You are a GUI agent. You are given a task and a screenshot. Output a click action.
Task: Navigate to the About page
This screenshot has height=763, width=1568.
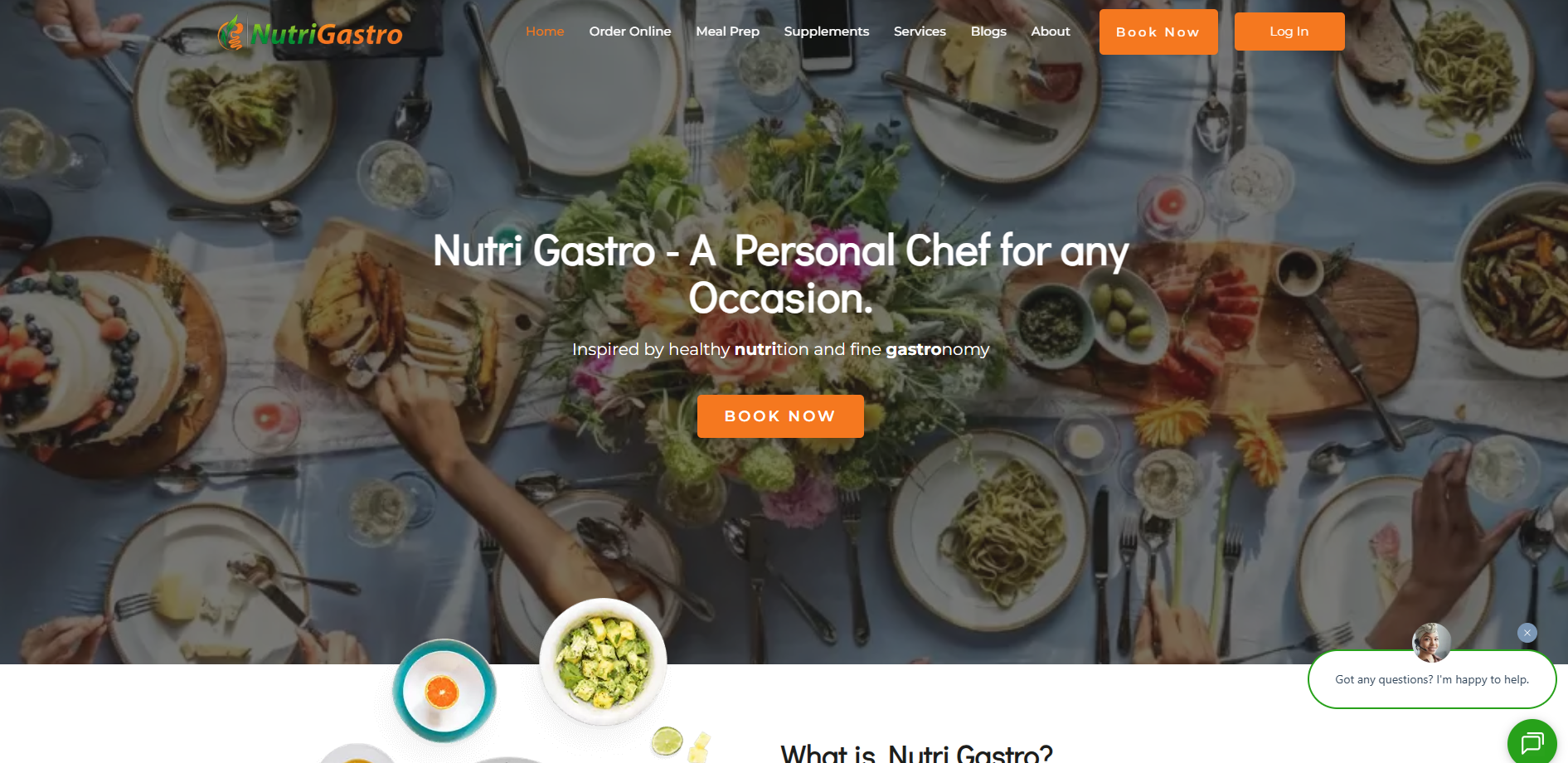(x=1051, y=32)
